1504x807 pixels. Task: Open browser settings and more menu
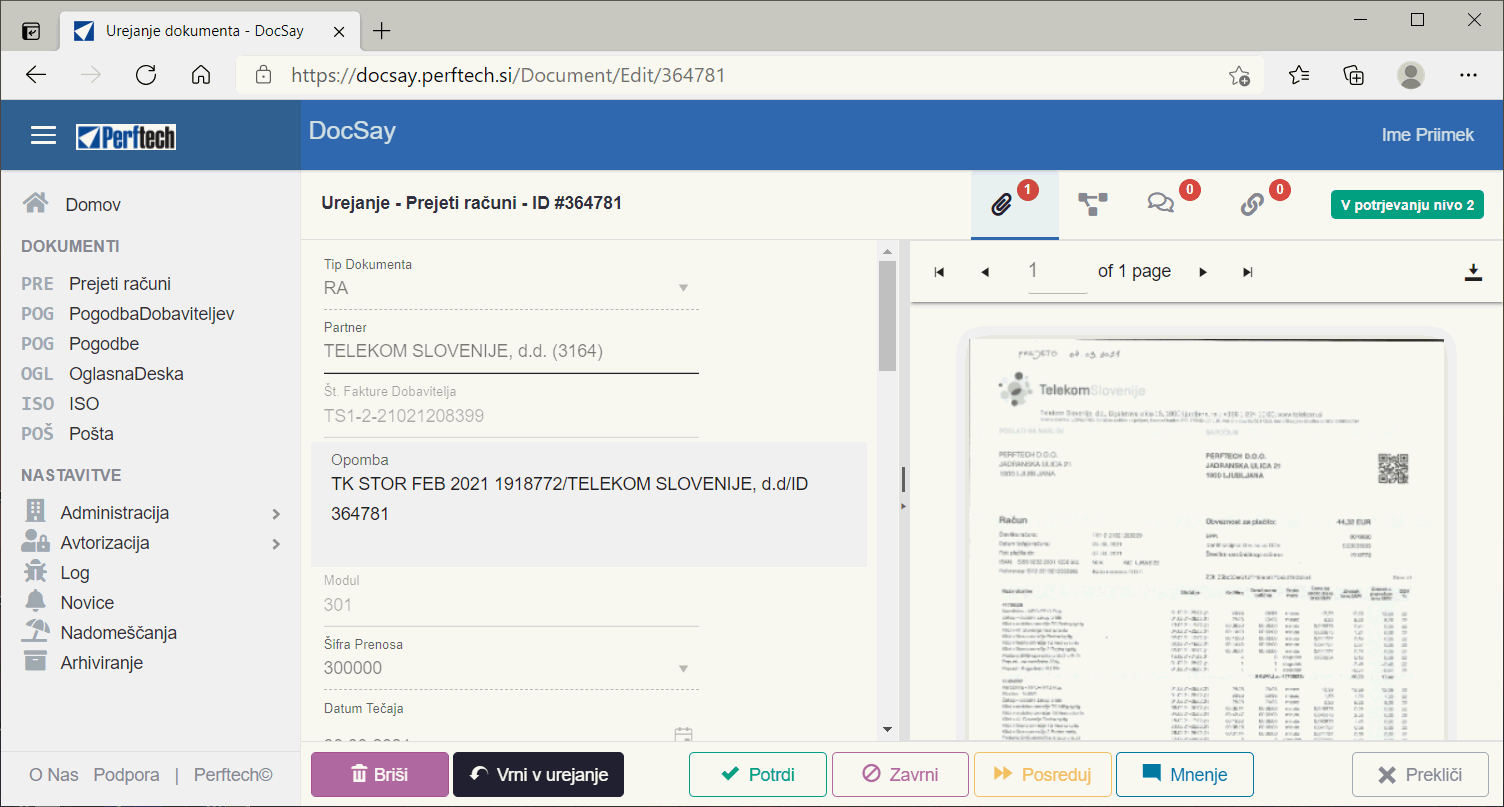(1468, 75)
